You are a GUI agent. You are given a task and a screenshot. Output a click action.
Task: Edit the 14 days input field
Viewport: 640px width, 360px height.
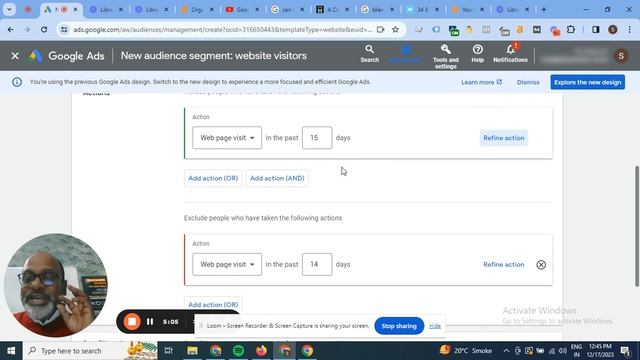pos(317,264)
